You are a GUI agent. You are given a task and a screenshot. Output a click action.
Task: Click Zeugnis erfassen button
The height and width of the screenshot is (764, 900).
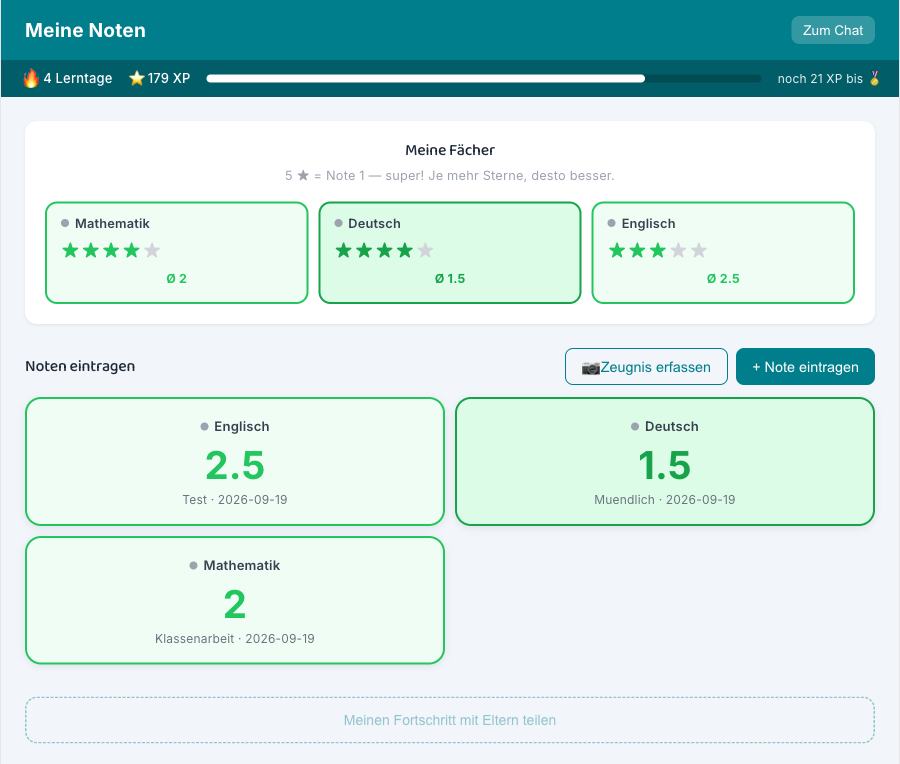click(x=646, y=367)
